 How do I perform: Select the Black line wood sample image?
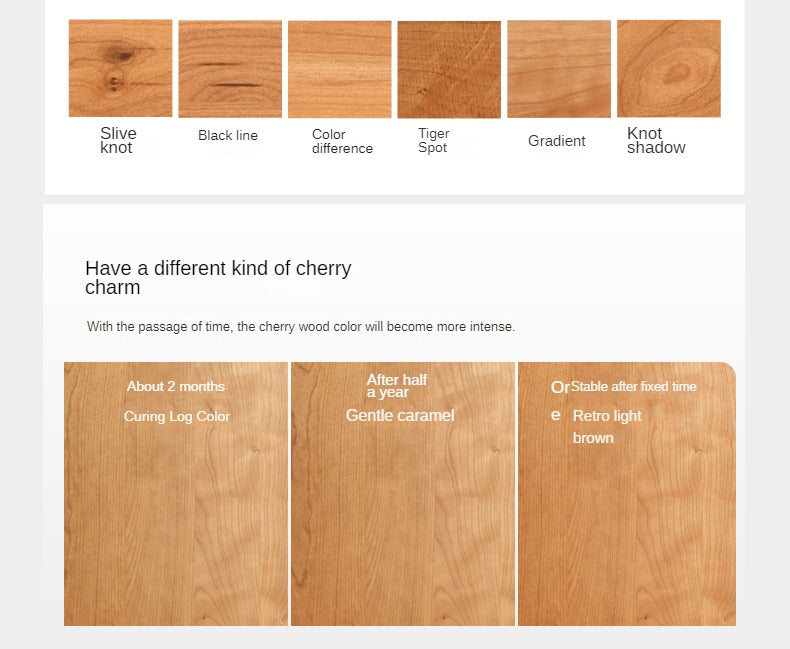pos(230,68)
